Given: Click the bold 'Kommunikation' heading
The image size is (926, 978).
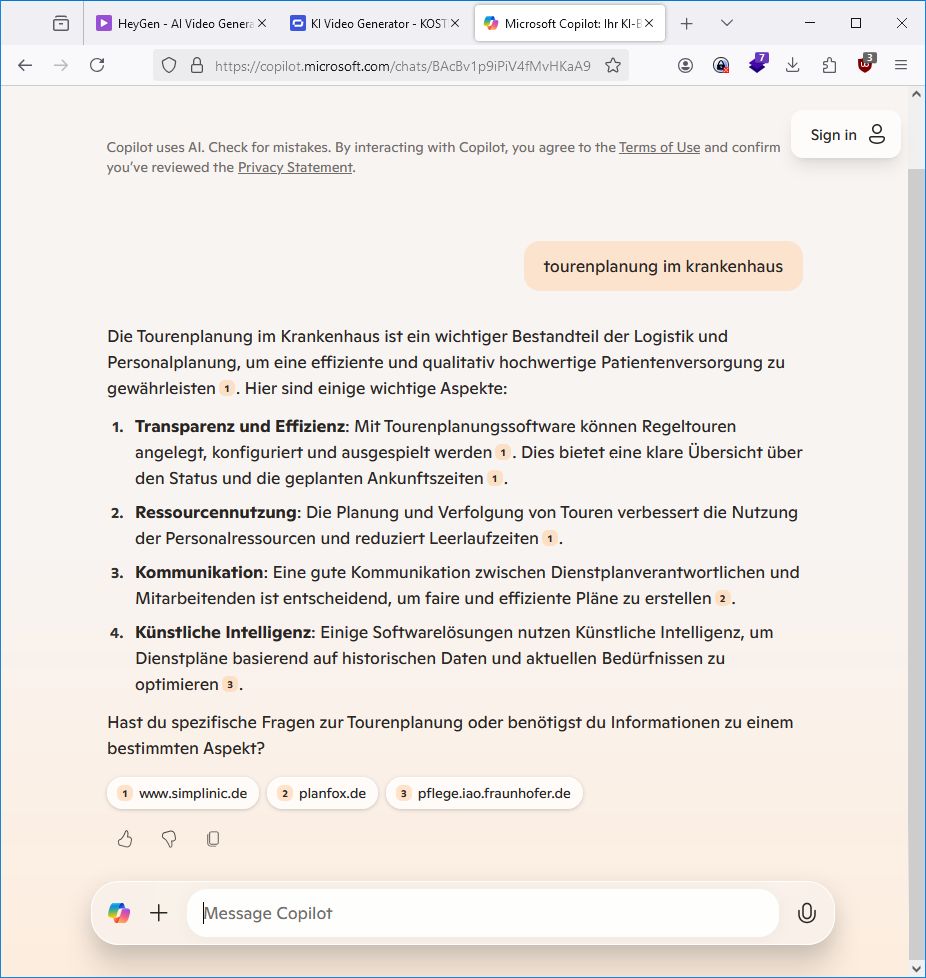Looking at the screenshot, I should point(200,573).
